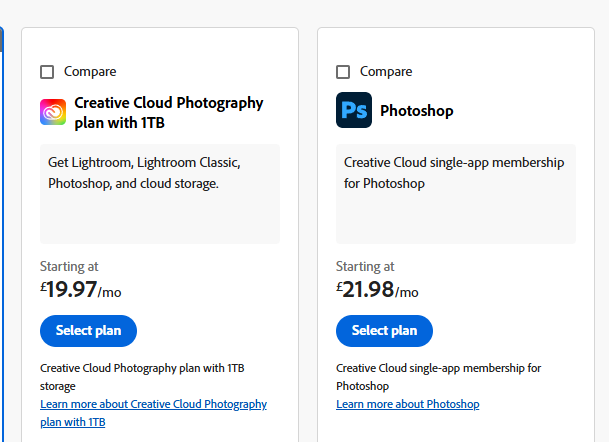Click the Creative Cloud rainbow logo icon
This screenshot has height=442, width=609.
(x=53, y=112)
